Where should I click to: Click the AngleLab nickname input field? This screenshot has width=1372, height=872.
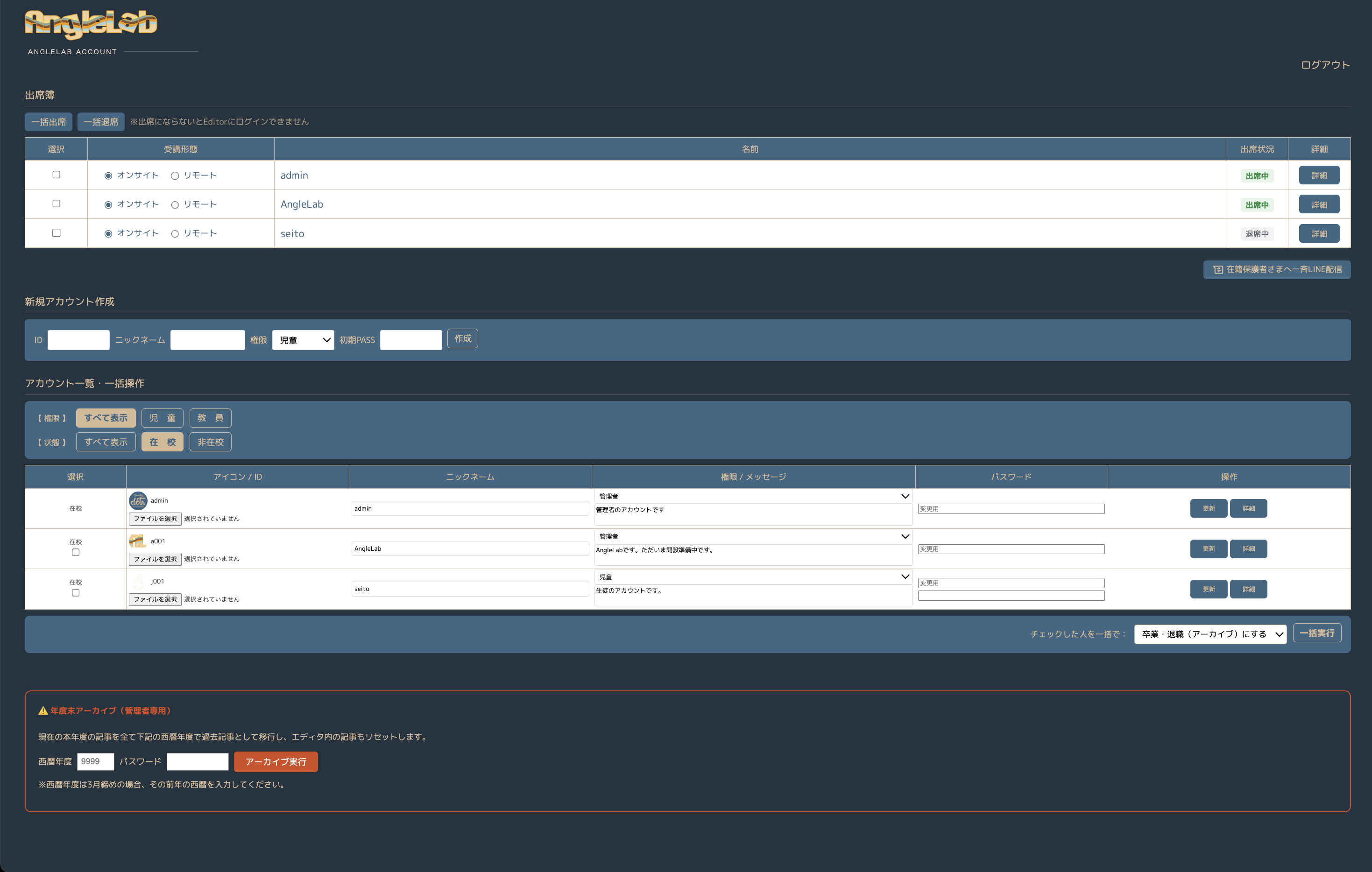tap(470, 549)
